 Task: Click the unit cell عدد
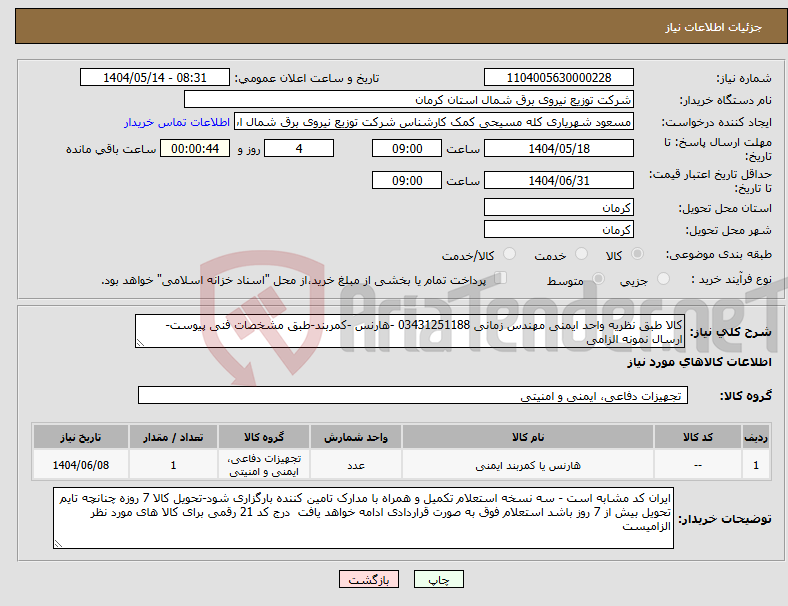coord(356,465)
